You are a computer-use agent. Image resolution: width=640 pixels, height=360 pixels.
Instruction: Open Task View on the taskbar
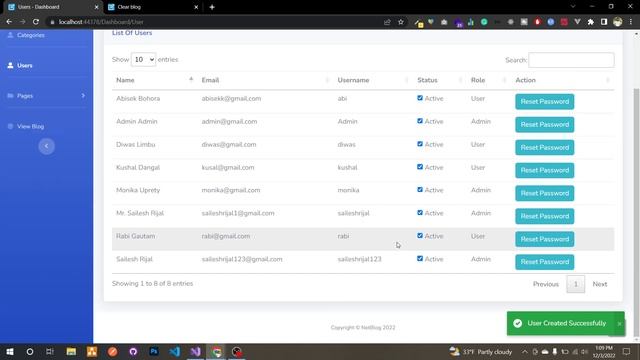[50, 351]
